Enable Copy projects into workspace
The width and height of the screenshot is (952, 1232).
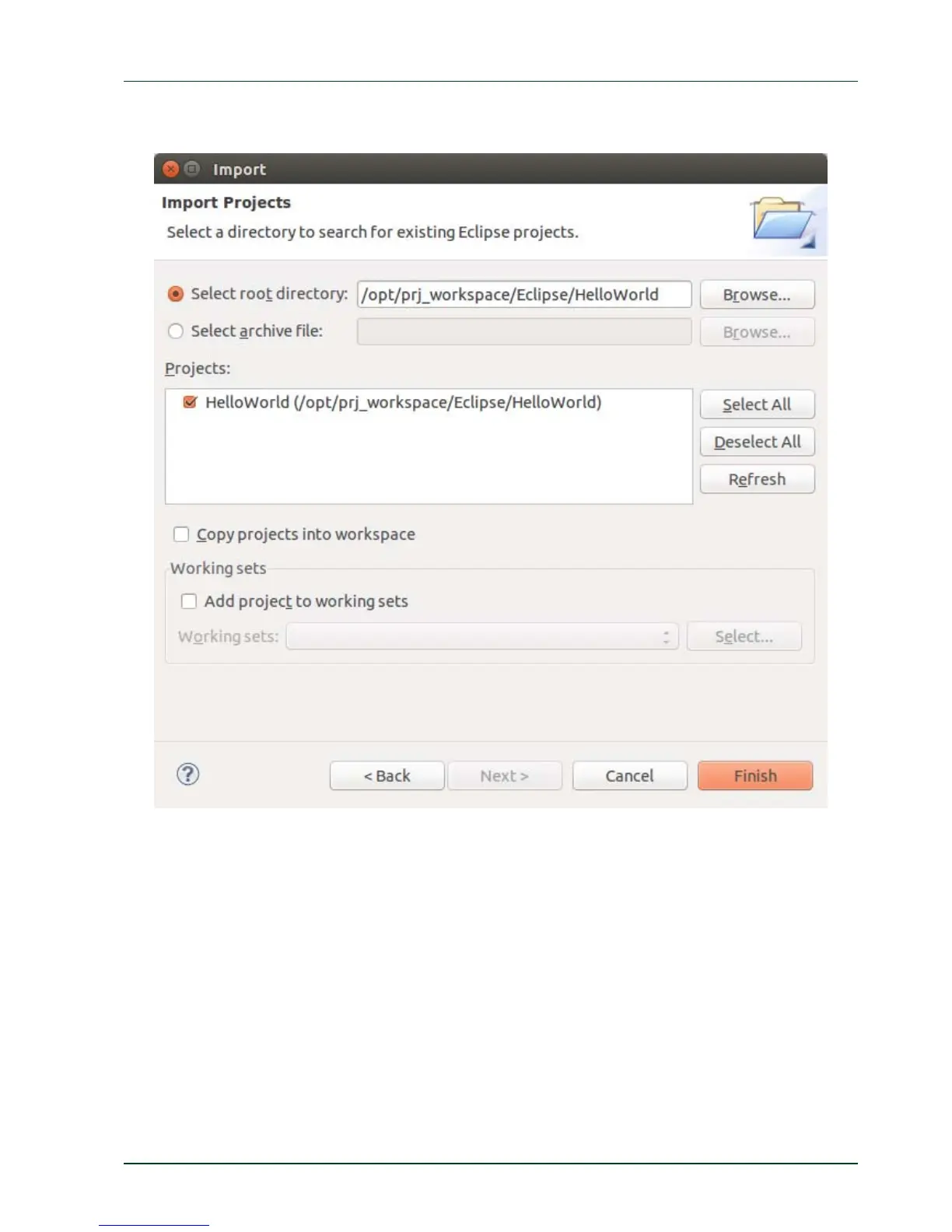pos(181,534)
